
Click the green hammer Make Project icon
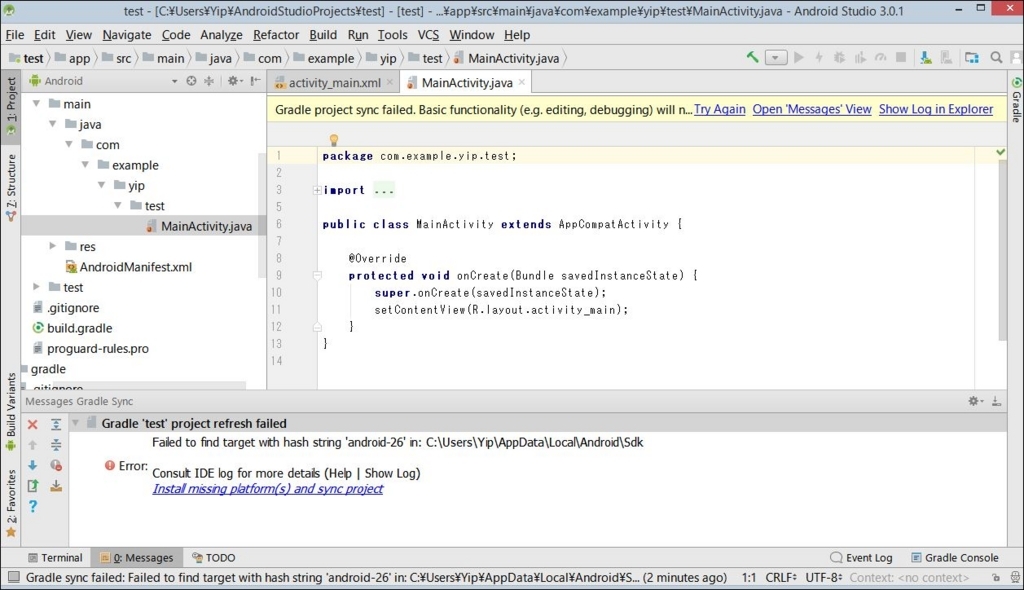(x=752, y=57)
